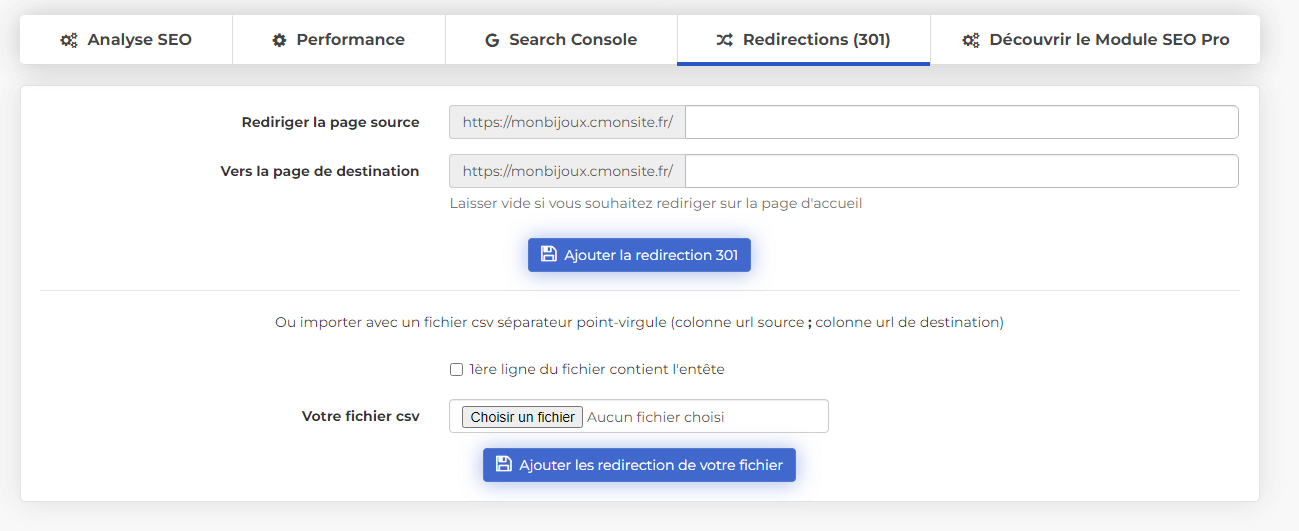The height and width of the screenshot is (531, 1299).
Task: Click the gears icon beside Découvrir le Module SEO Pro
Action: 971,40
